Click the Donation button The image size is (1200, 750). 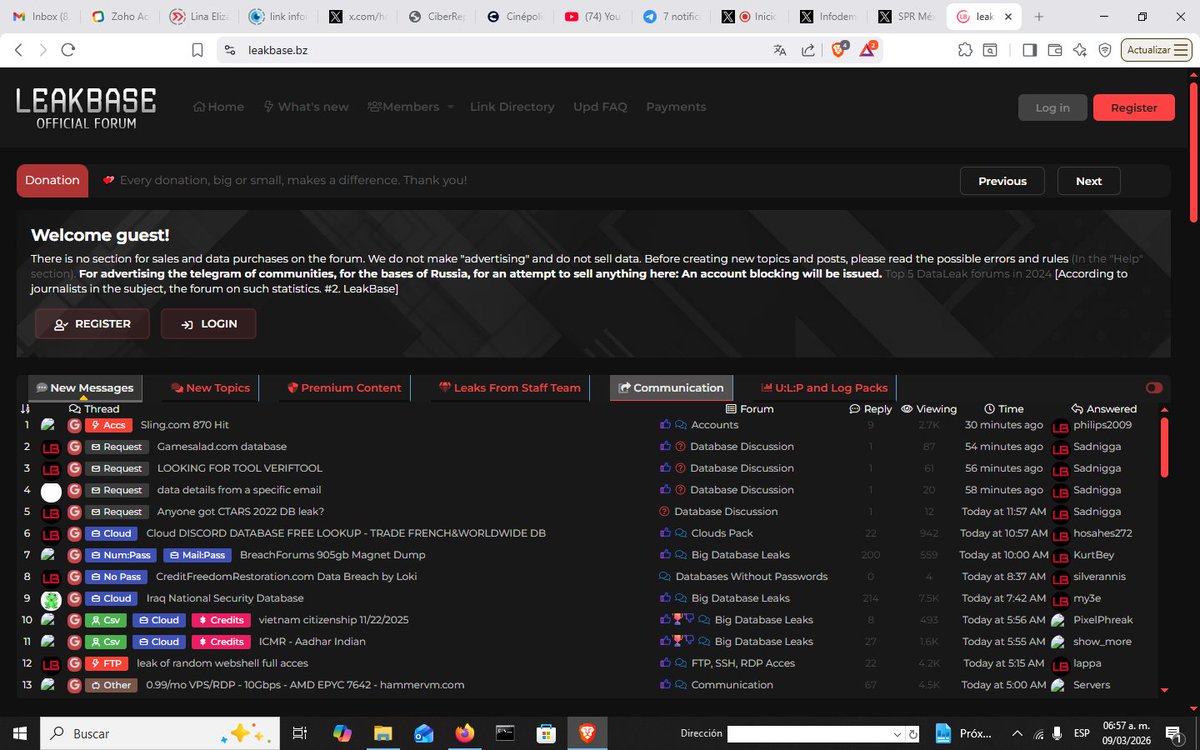52,181
